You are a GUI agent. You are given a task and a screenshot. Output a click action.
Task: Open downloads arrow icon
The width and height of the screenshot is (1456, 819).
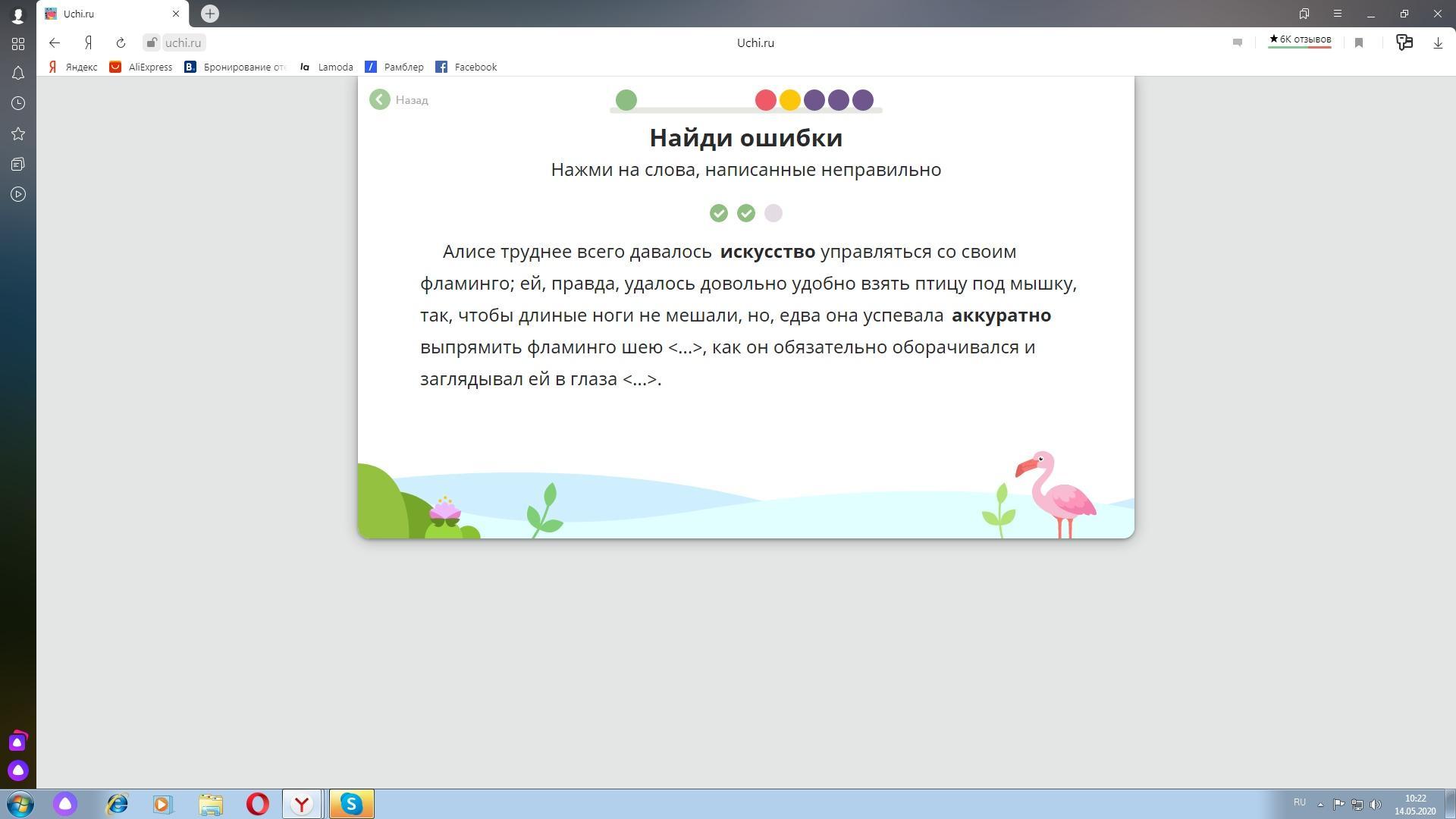(x=1438, y=43)
